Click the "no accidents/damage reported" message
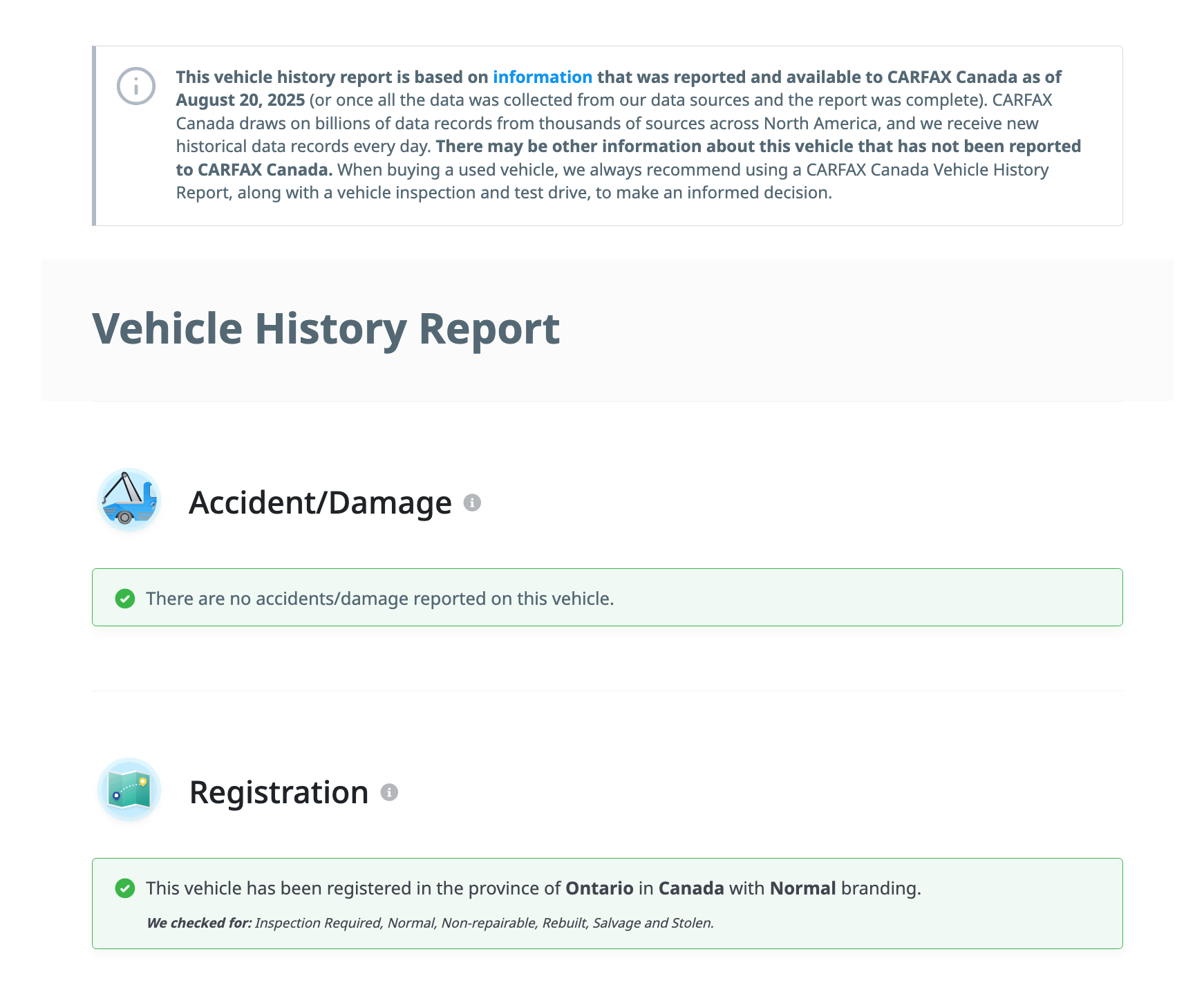 [x=379, y=599]
